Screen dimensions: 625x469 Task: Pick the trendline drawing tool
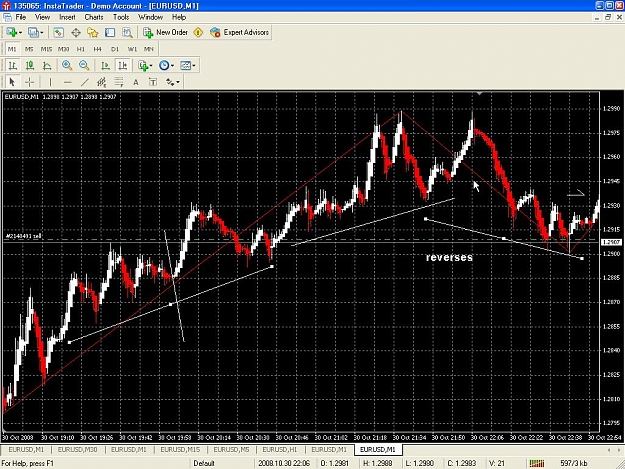click(85, 82)
